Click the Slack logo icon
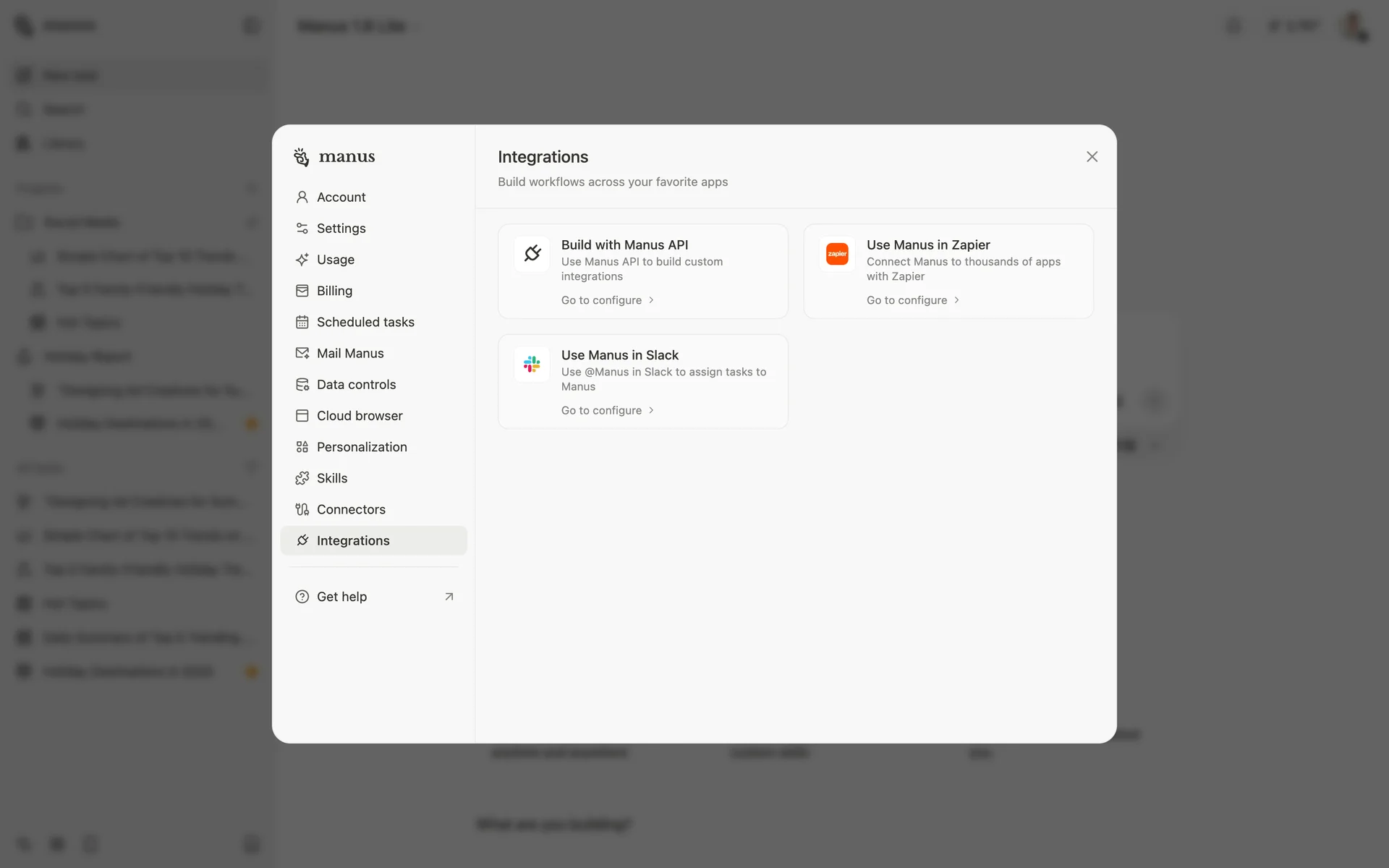This screenshot has height=868, width=1389. pos(532,364)
